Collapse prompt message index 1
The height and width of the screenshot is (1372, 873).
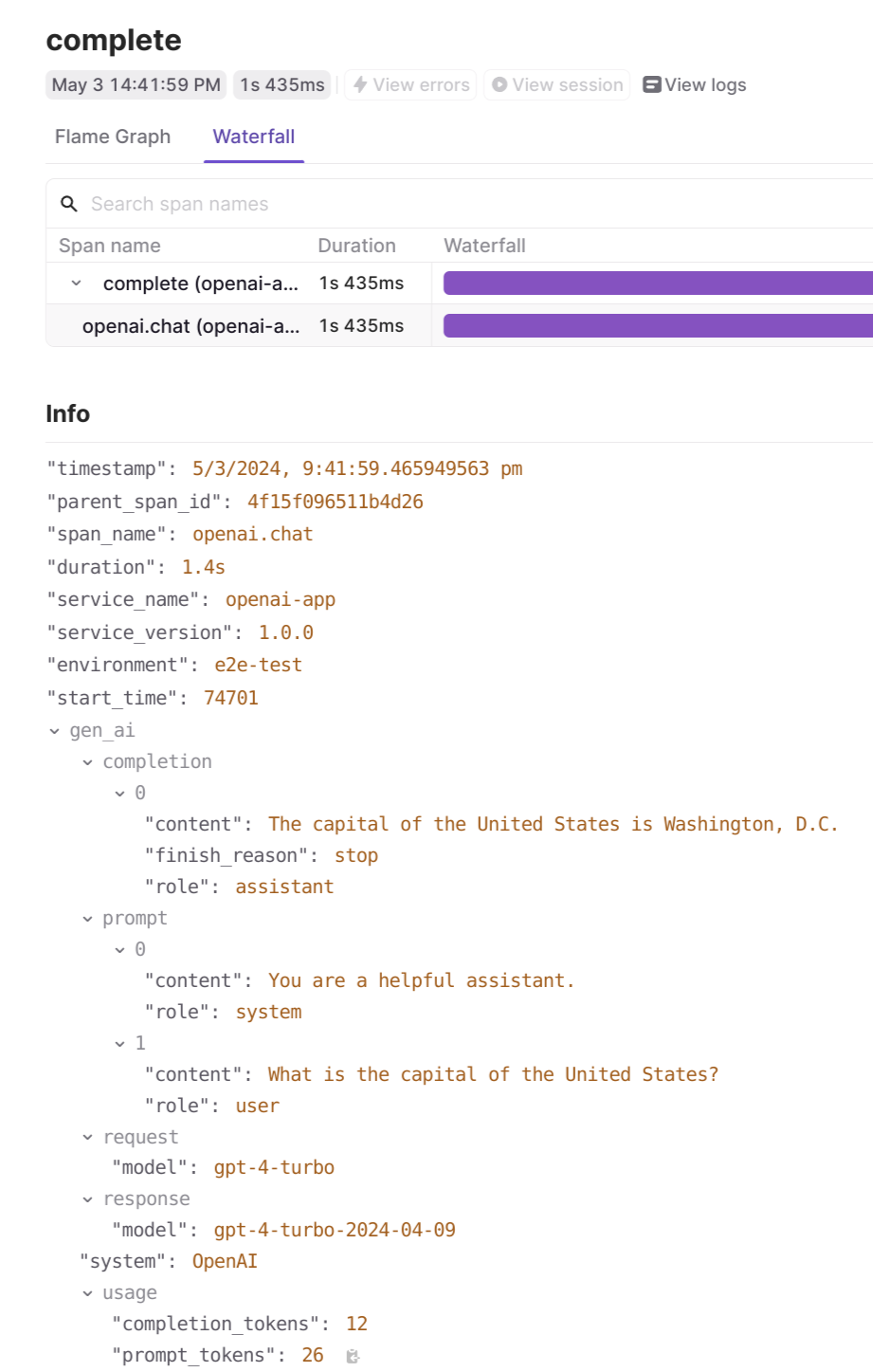[x=118, y=1042]
